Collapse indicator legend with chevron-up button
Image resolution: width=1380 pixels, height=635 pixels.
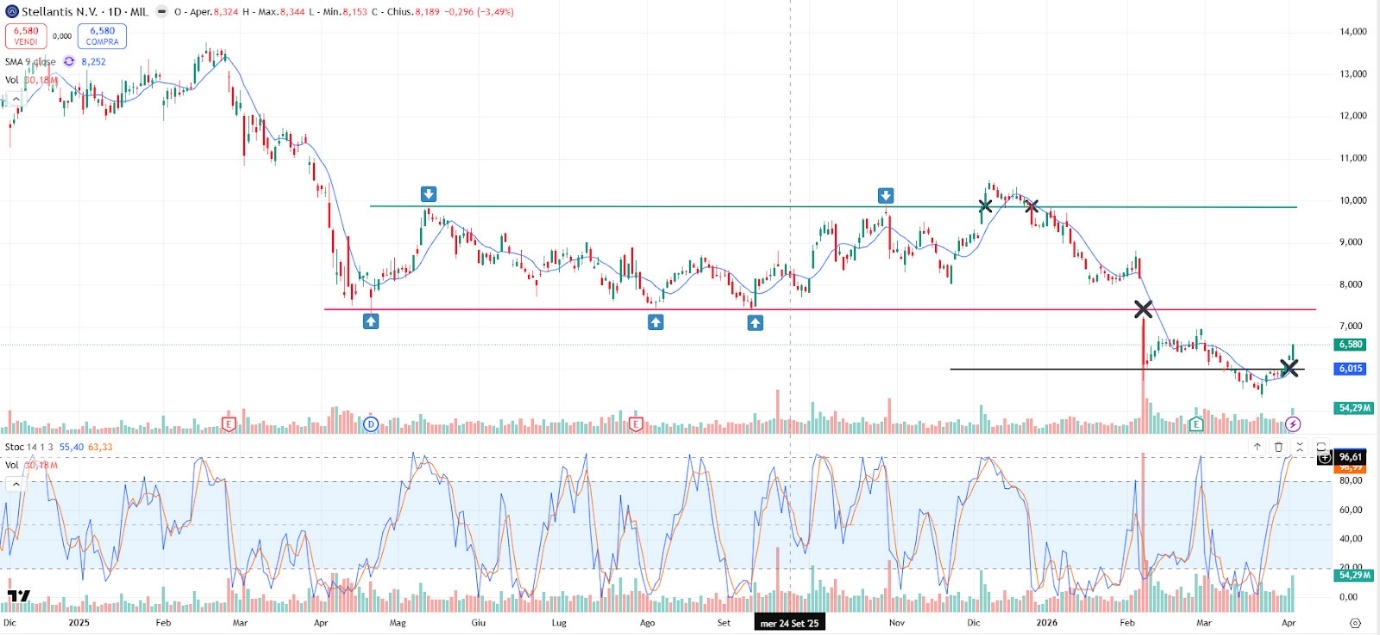(x=15, y=484)
